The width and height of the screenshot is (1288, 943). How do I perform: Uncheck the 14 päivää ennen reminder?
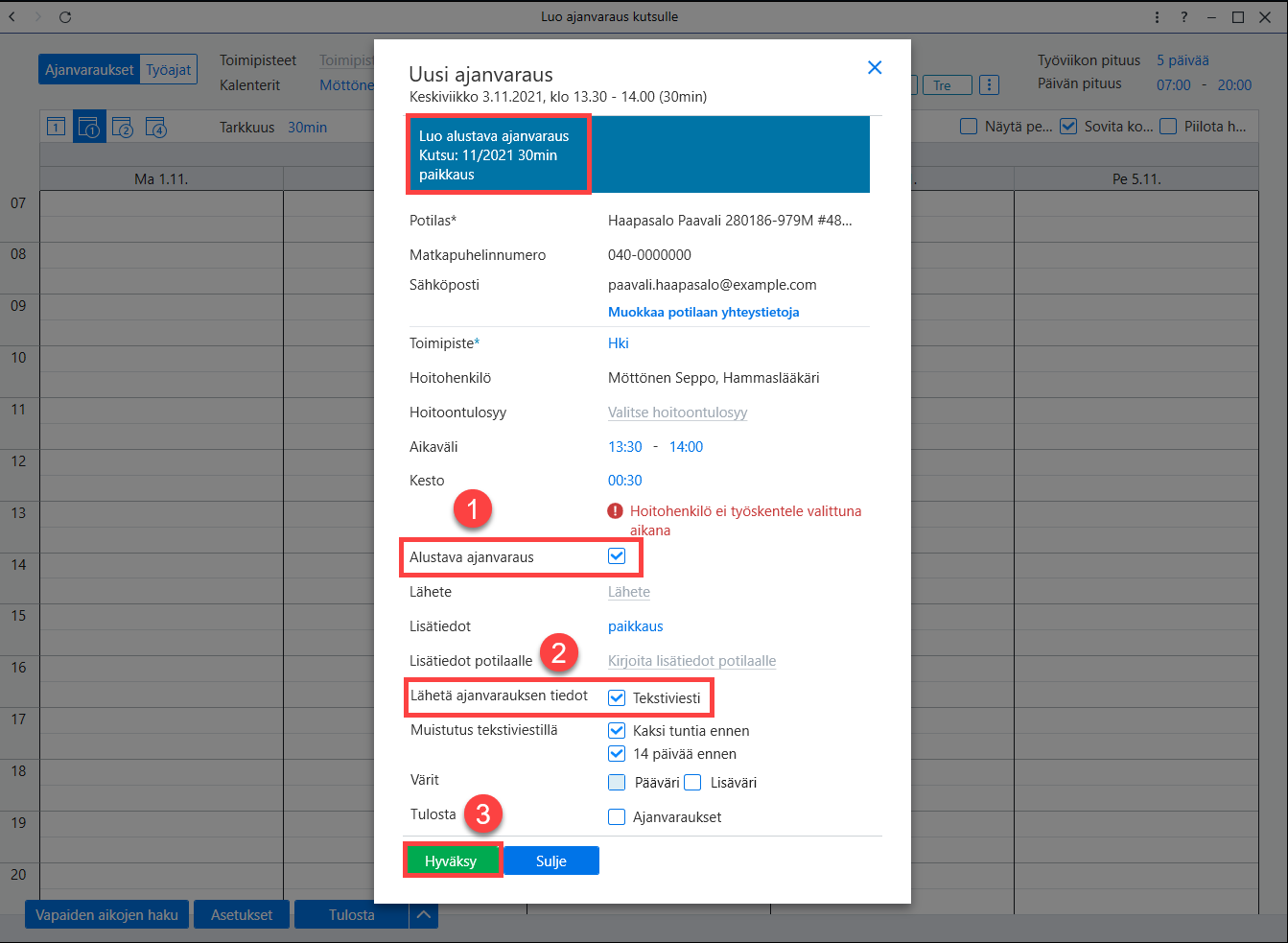[617, 753]
